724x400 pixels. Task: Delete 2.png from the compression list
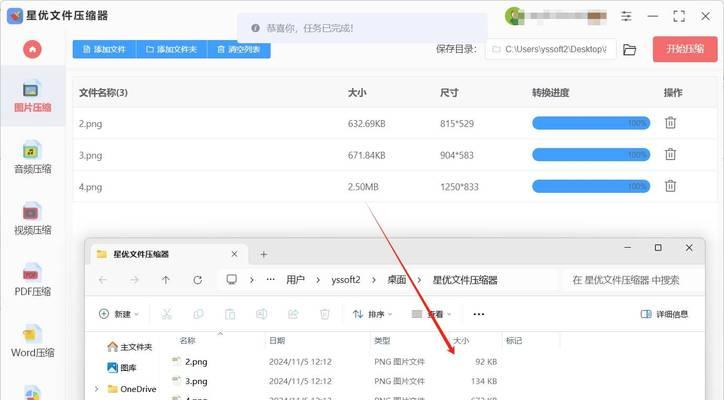pyautogui.click(x=670, y=122)
